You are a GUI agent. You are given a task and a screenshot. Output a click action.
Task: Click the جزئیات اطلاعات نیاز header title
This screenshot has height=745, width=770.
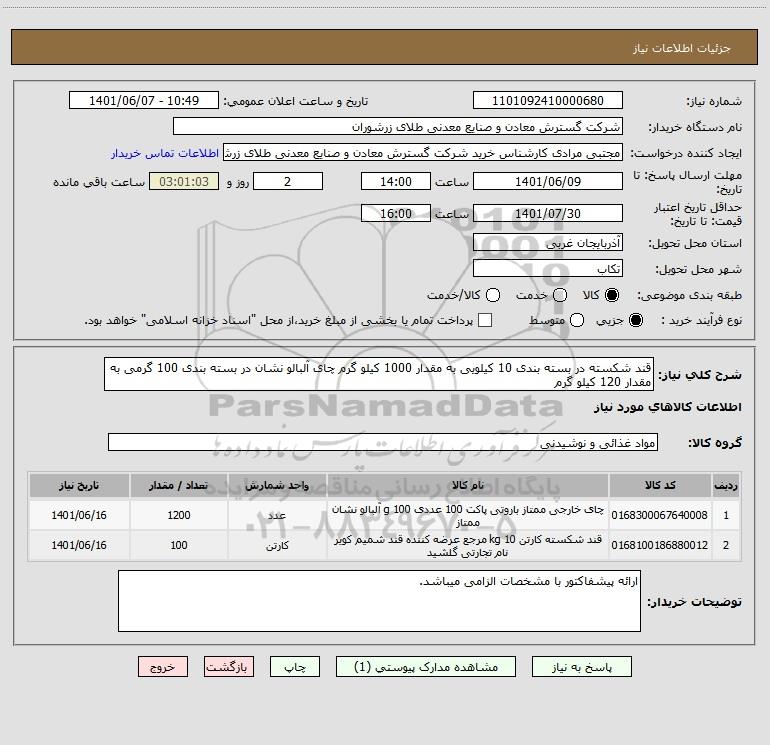click(x=682, y=48)
